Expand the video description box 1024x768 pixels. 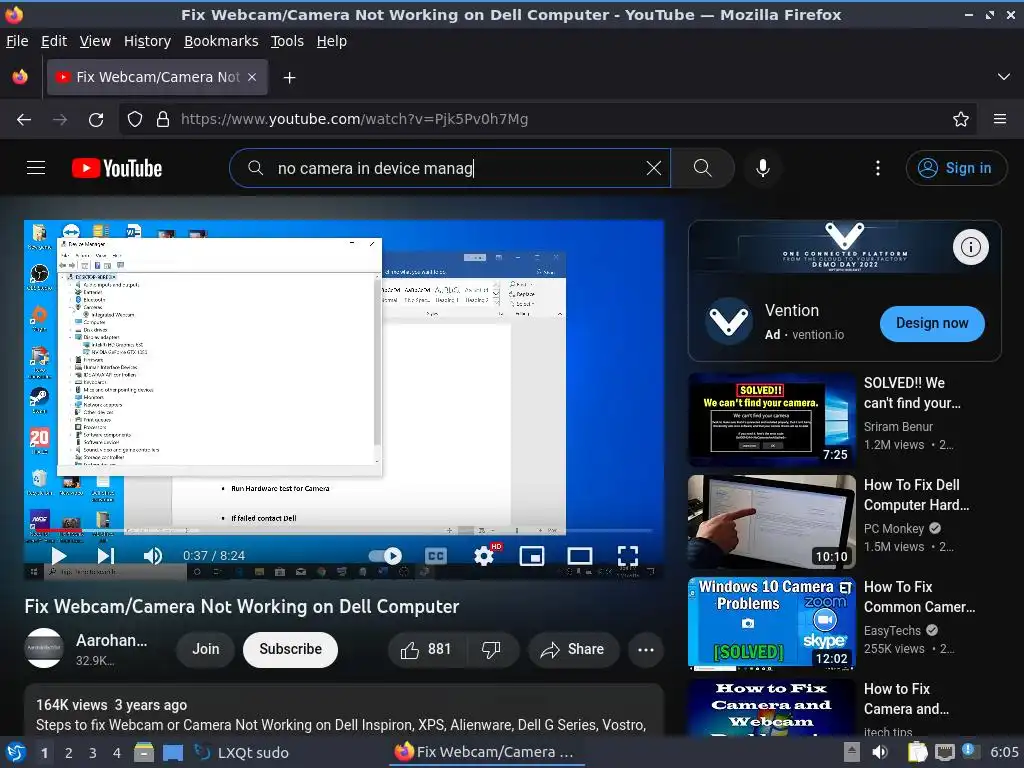pos(344,711)
